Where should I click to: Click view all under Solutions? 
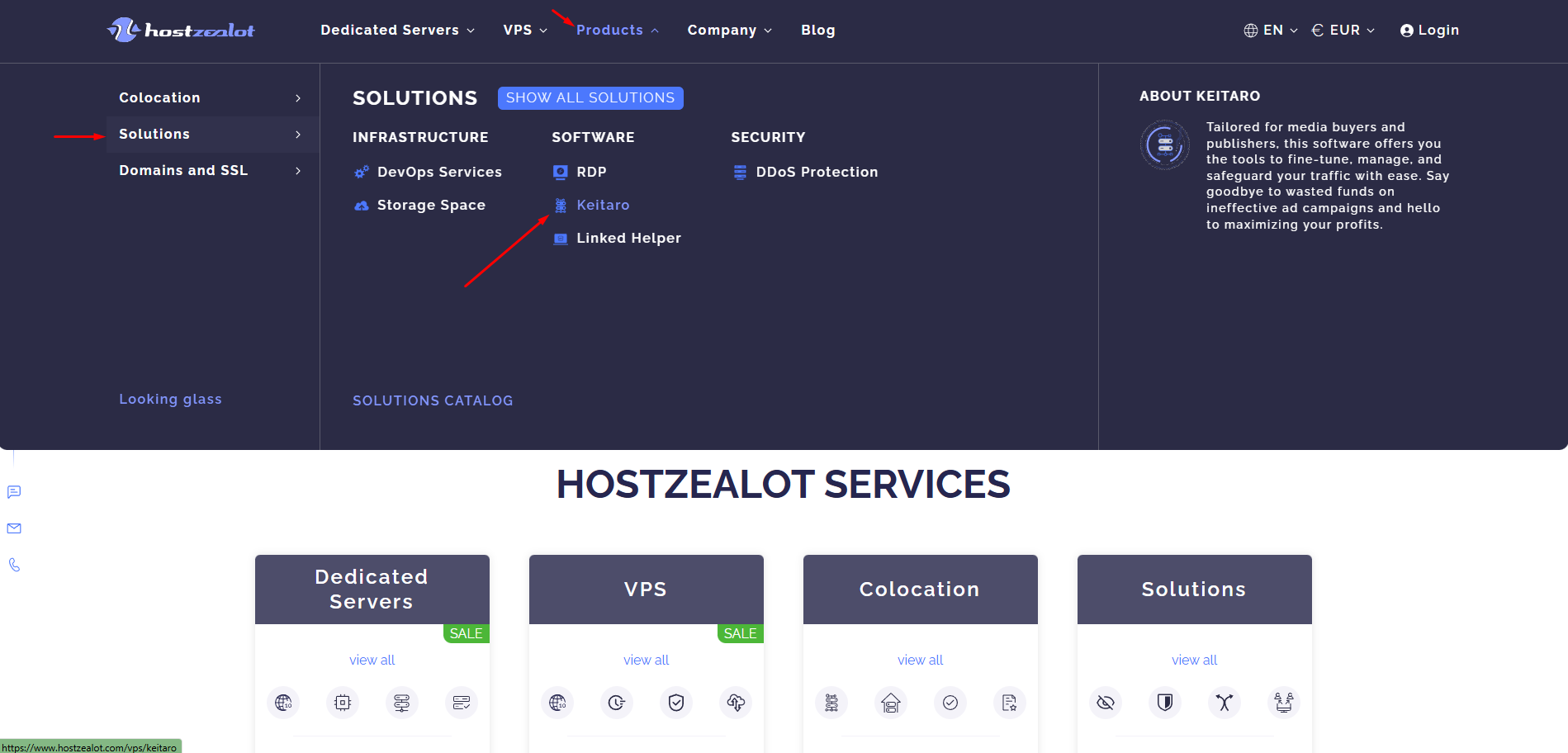(1195, 660)
